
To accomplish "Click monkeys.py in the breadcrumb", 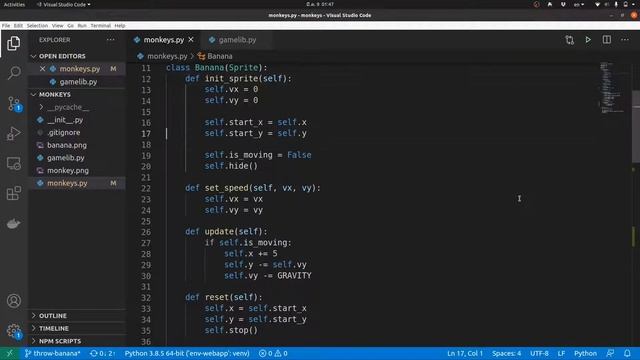I will click(x=167, y=56).
